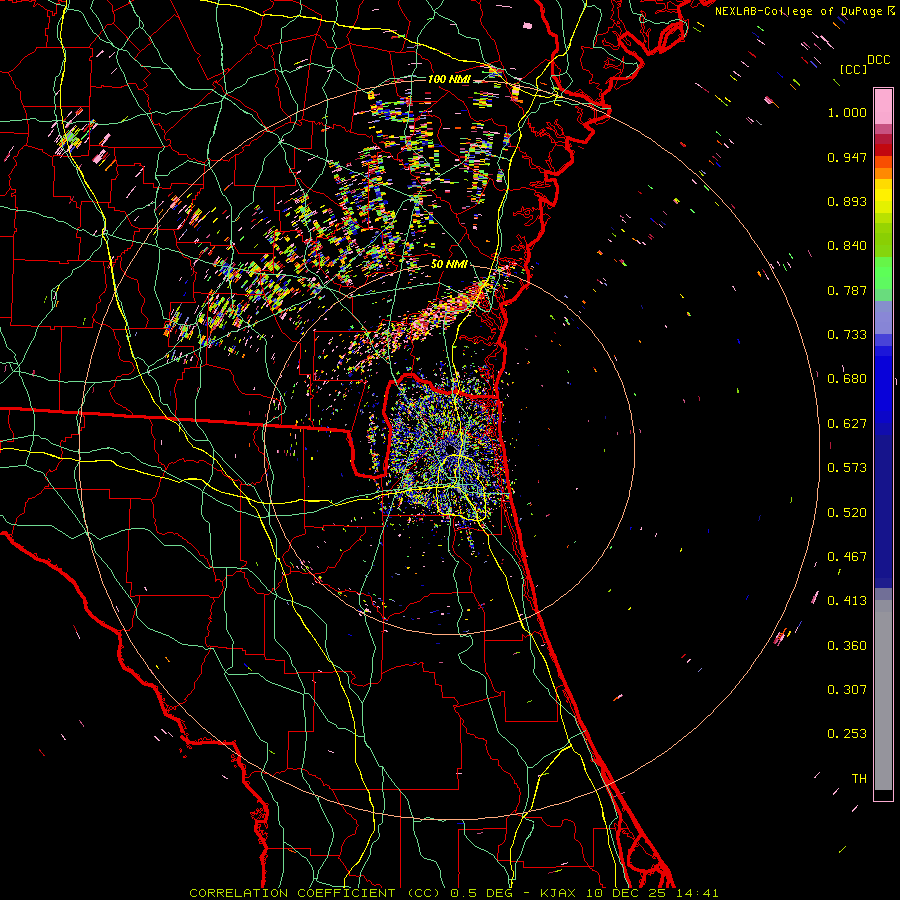Click the 0.893 scale value
This screenshot has width=900, height=900.
[847, 201]
